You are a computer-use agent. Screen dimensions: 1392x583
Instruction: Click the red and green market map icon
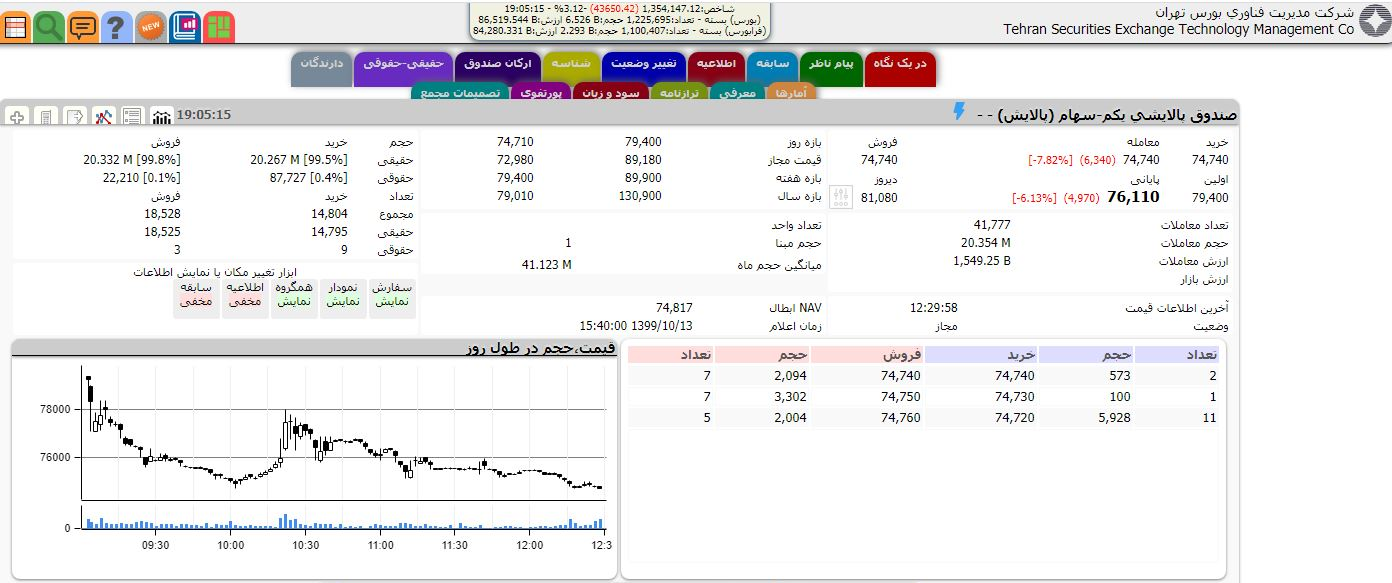click(219, 27)
